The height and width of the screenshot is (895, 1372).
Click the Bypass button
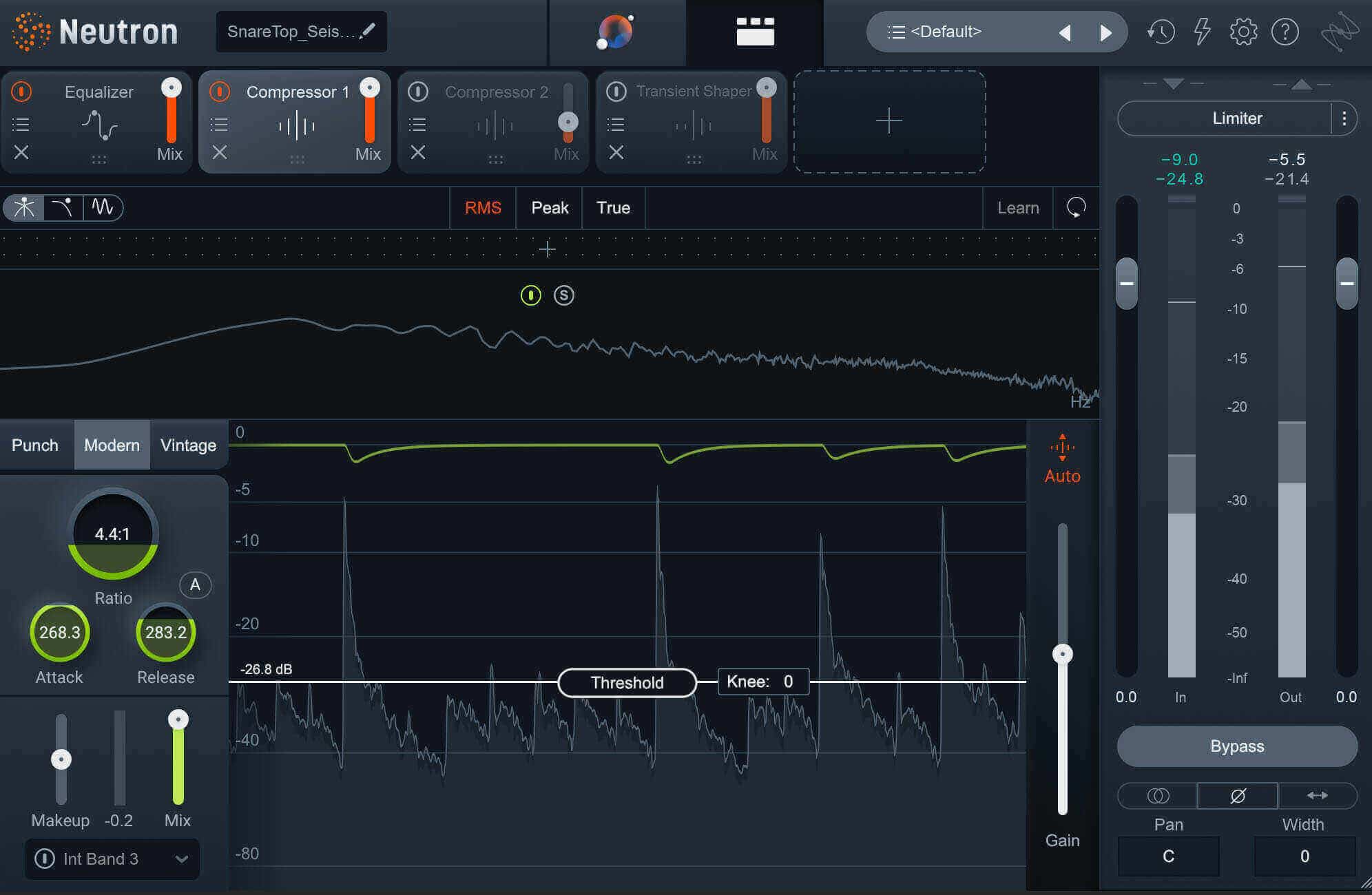(1237, 746)
